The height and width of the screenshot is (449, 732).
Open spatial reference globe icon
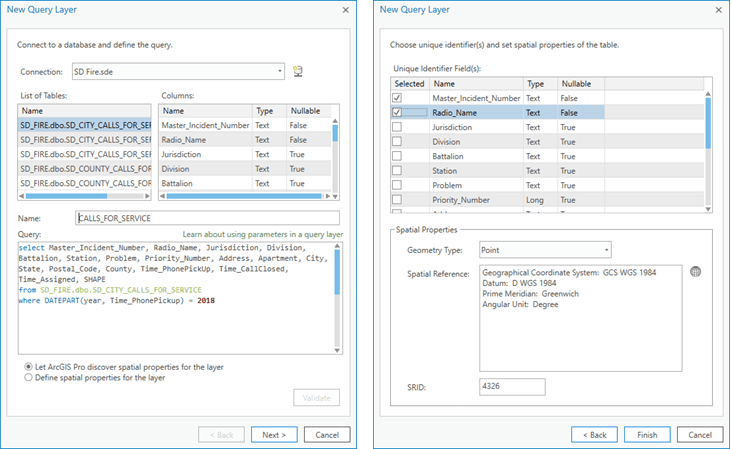[x=695, y=272]
